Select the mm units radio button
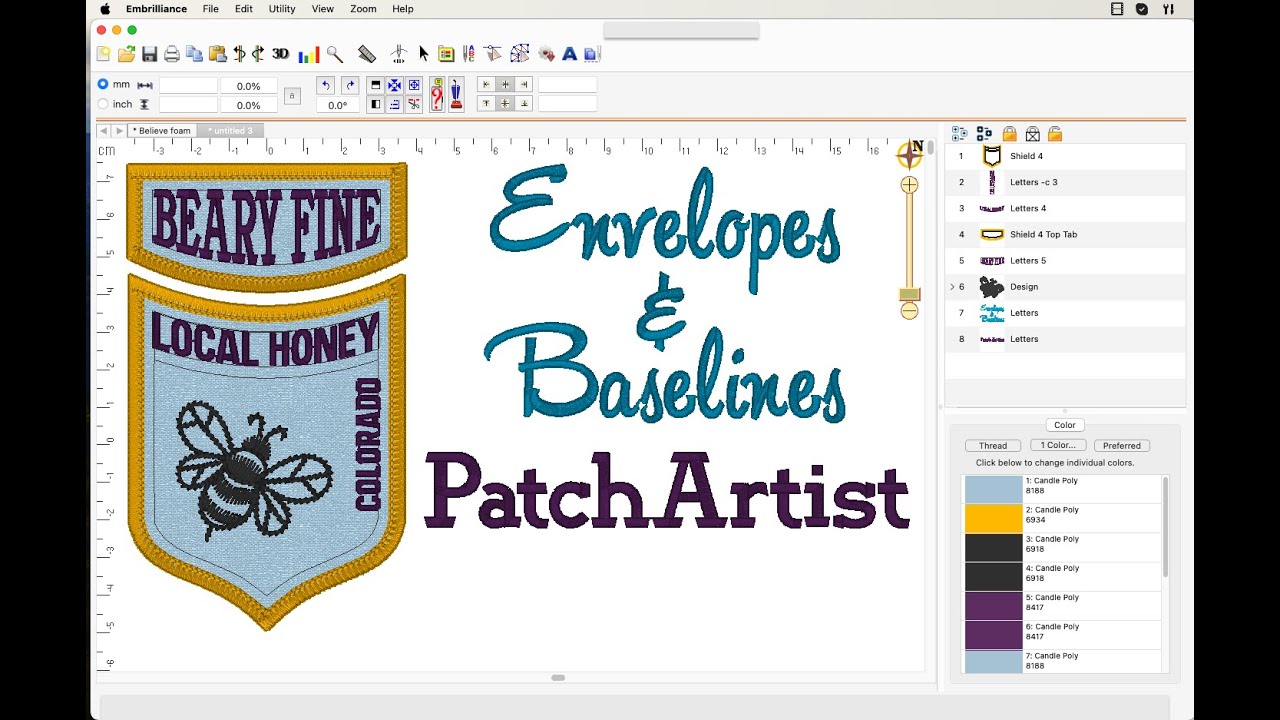The height and width of the screenshot is (720, 1280). 103,84
